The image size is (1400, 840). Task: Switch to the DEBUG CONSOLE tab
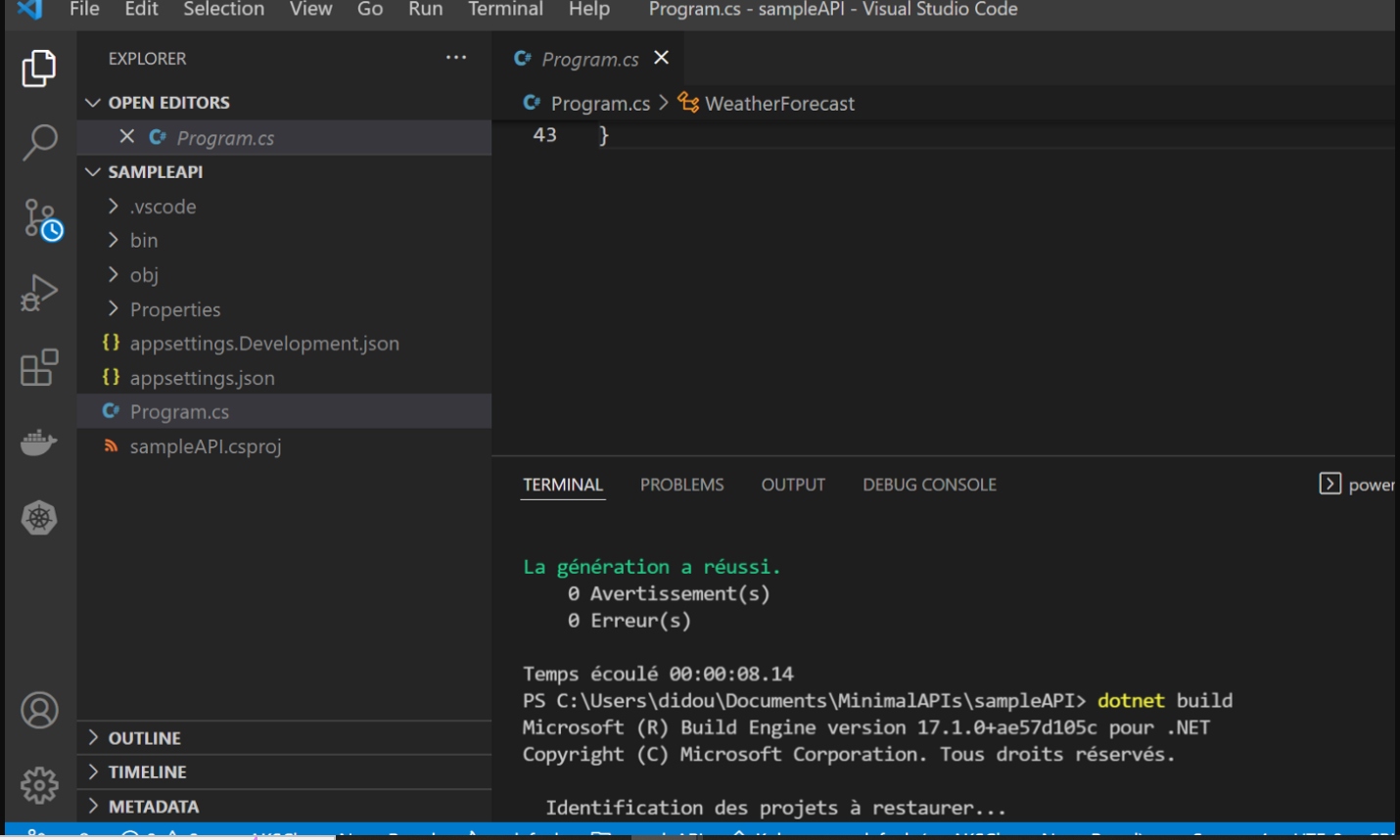(929, 485)
